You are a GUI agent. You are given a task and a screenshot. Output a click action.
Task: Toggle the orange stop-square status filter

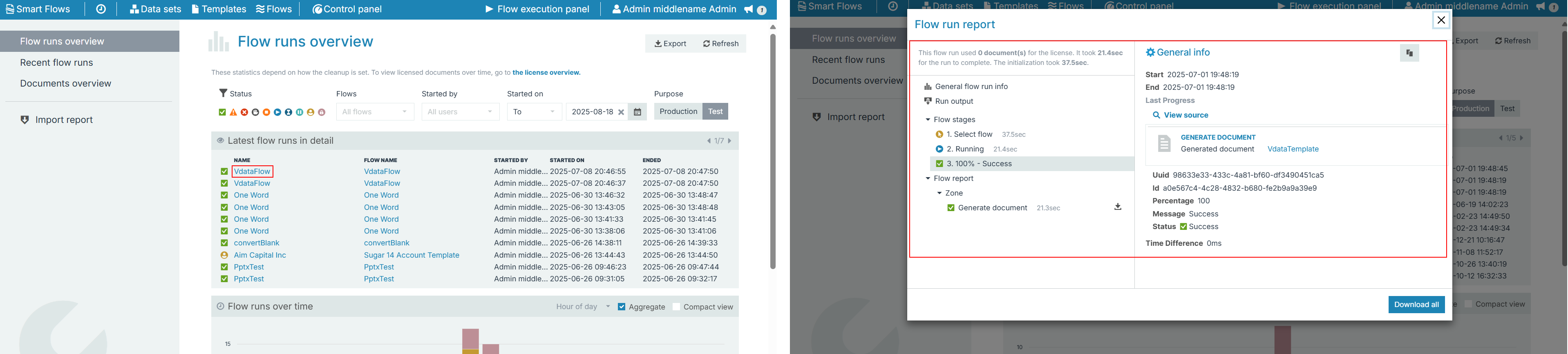pos(266,112)
